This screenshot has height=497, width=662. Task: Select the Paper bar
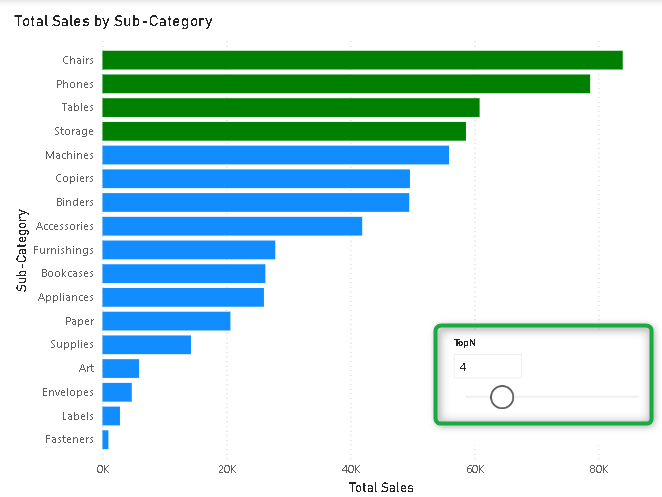coord(166,321)
